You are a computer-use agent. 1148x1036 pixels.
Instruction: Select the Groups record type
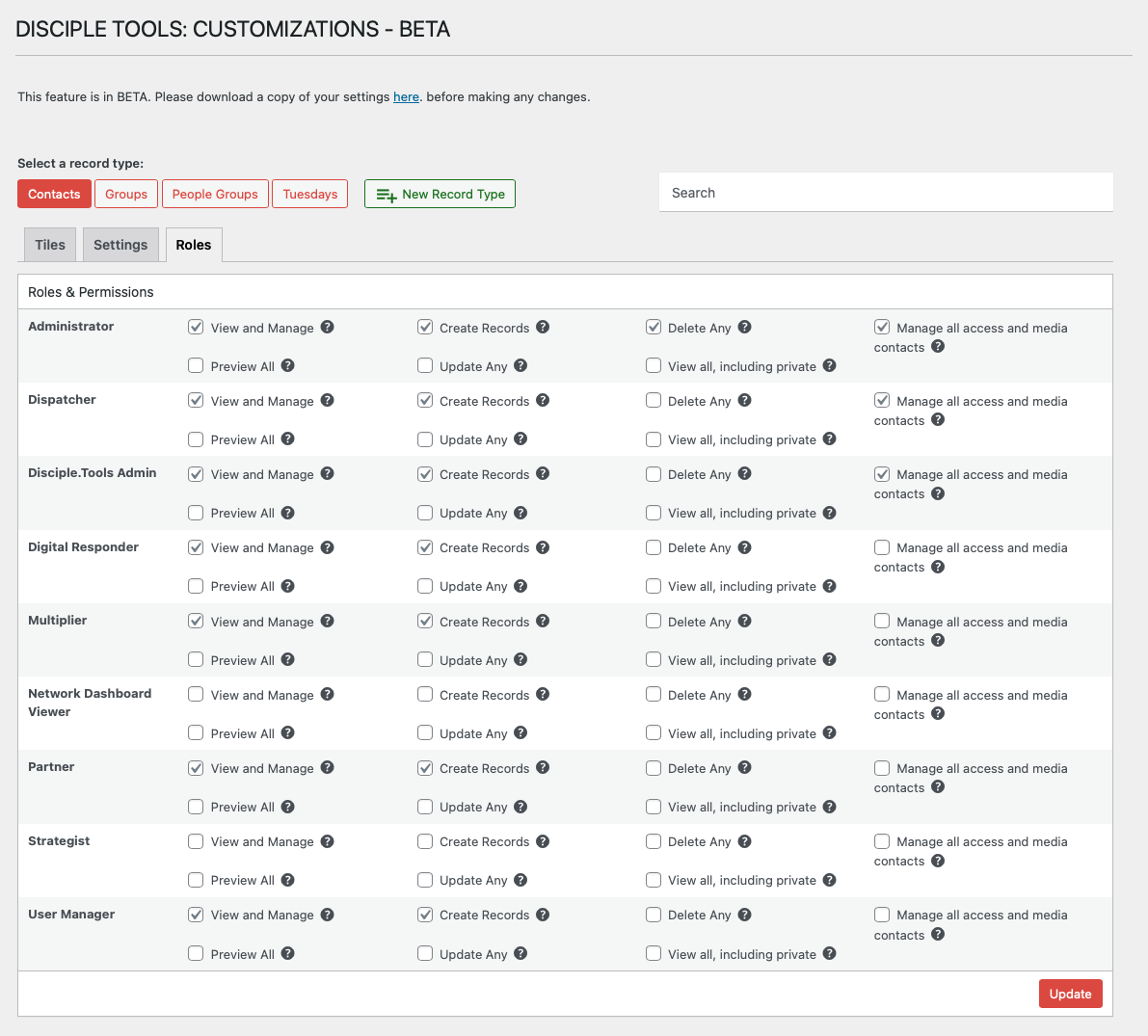pos(126,194)
